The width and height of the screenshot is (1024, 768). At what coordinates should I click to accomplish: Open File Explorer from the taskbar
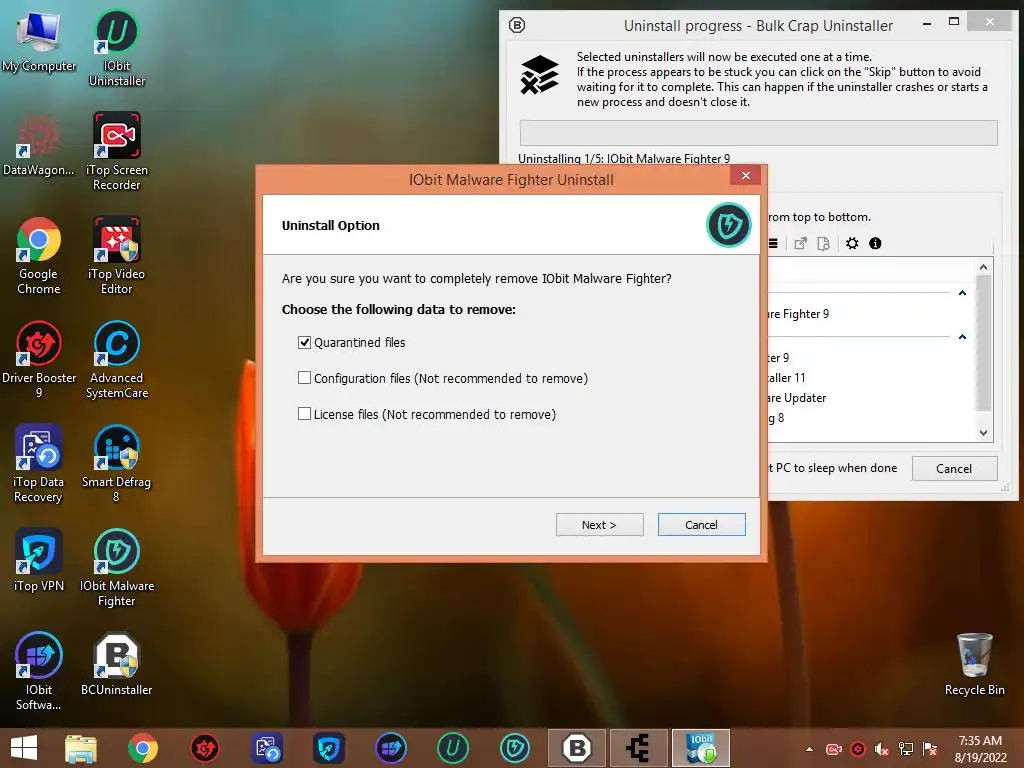81,748
